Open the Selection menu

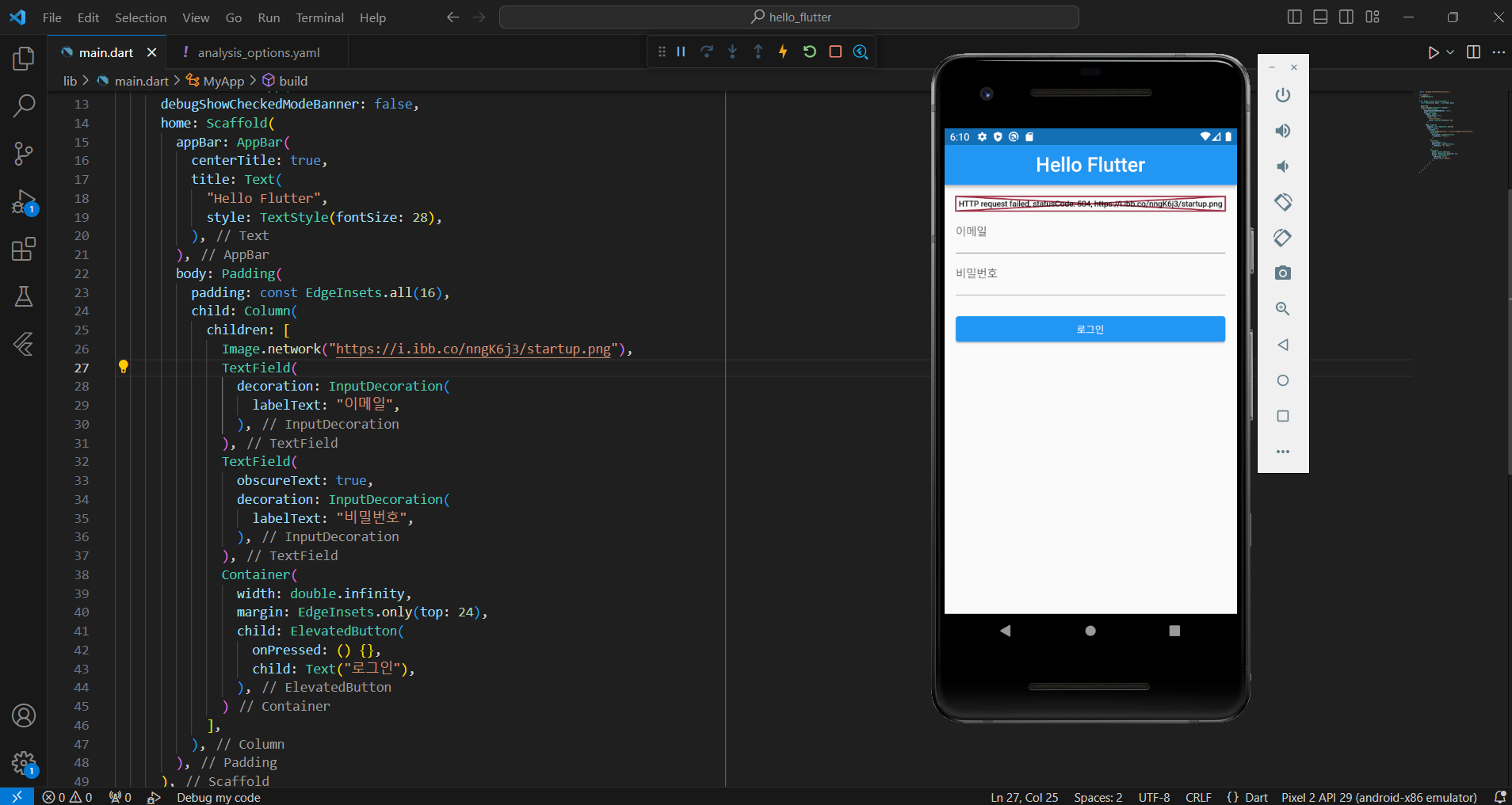(x=140, y=17)
